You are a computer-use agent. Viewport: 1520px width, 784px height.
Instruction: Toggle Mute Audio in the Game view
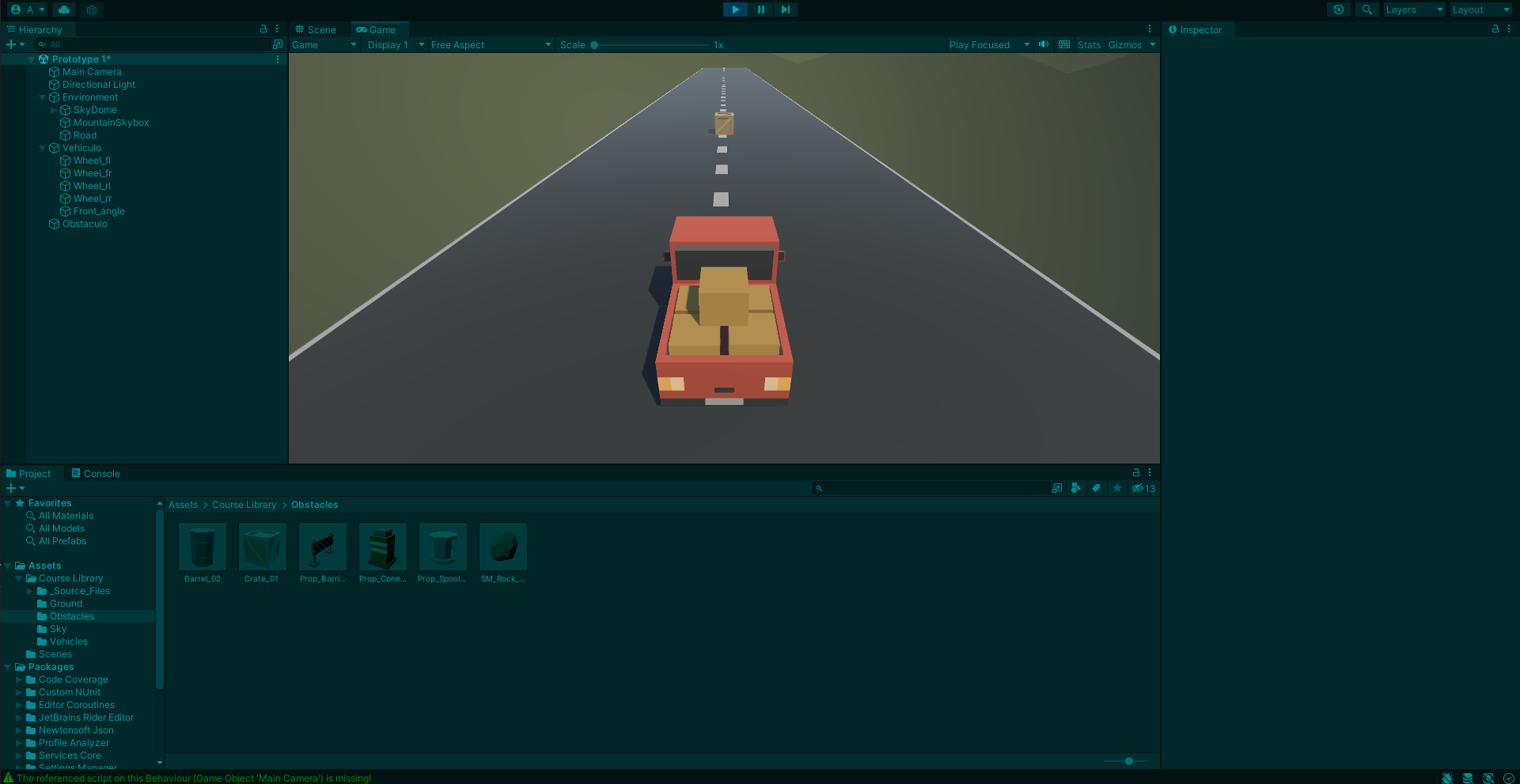1044,44
